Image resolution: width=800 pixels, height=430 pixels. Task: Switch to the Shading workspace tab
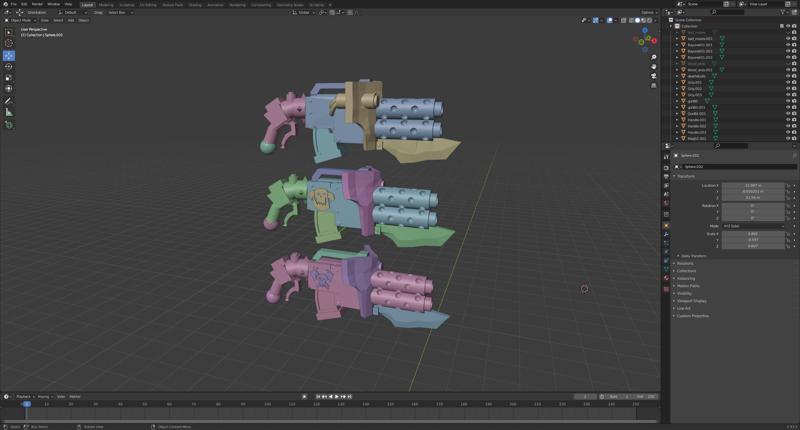(x=195, y=5)
